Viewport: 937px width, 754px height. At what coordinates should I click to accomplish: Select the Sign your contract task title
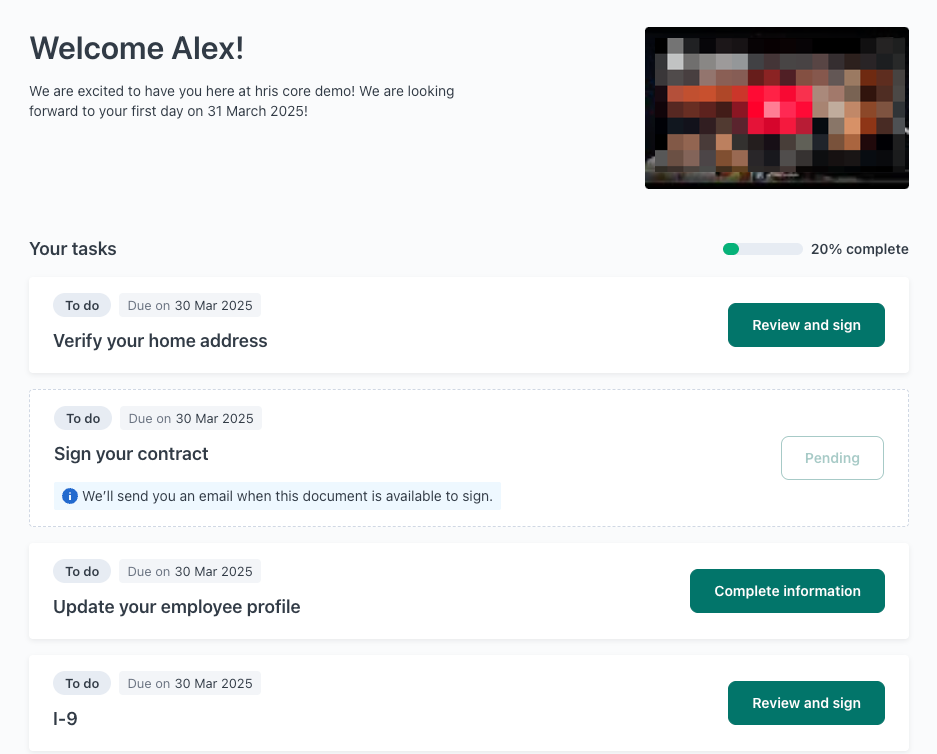tap(131, 453)
